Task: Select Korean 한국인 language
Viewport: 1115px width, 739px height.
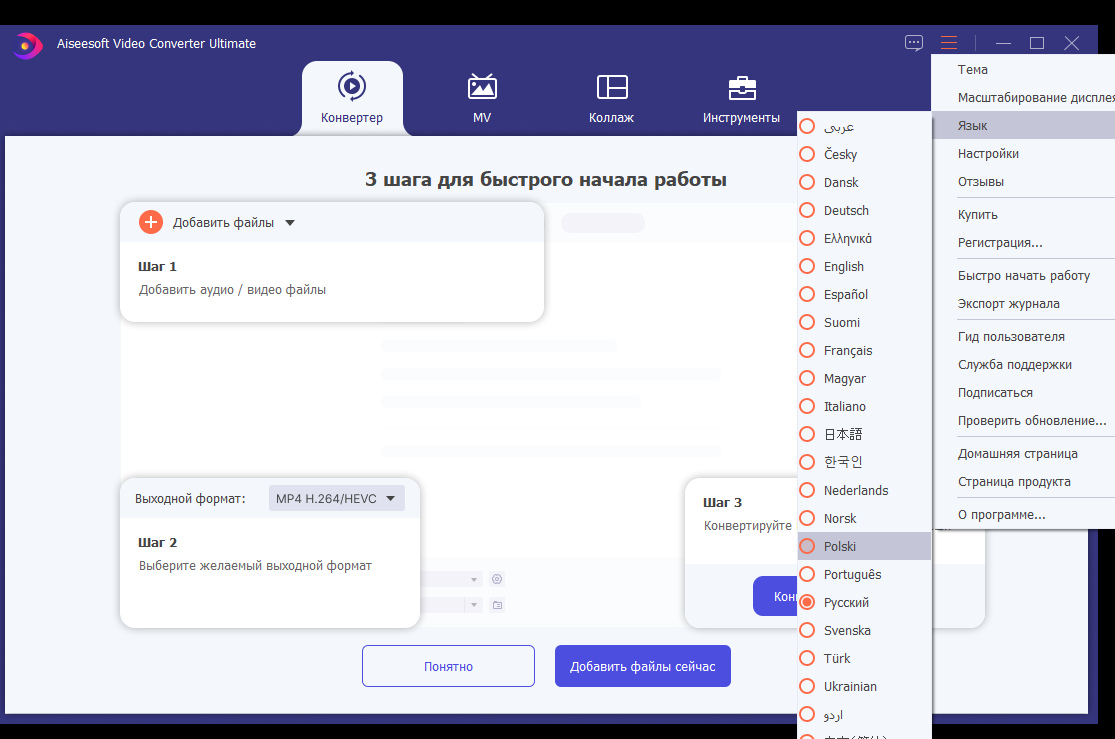Action: coord(864,462)
